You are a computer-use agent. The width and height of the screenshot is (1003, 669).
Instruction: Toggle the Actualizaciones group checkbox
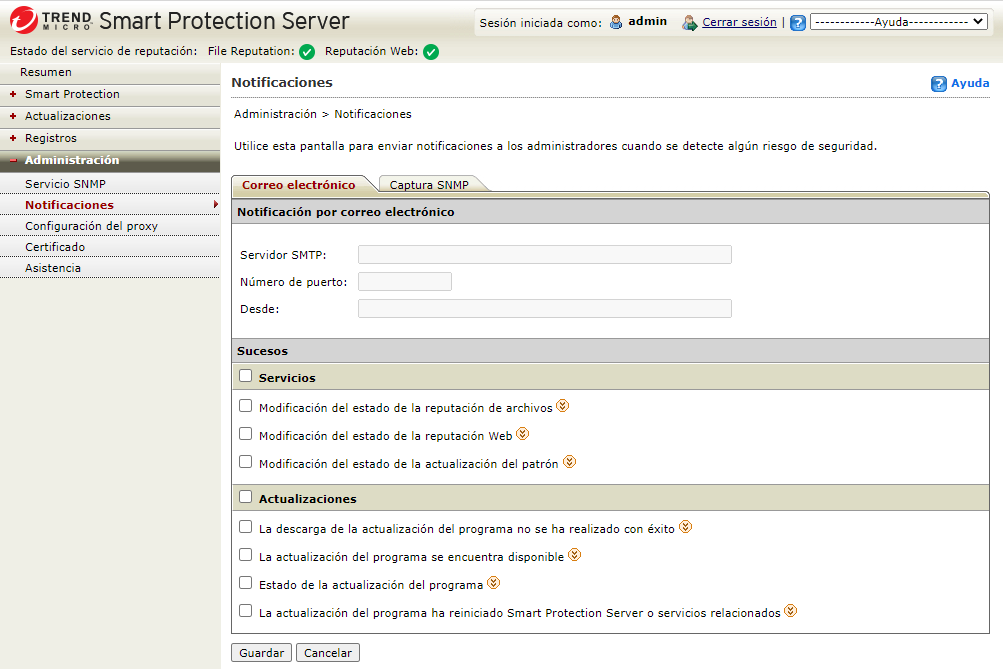point(246,496)
